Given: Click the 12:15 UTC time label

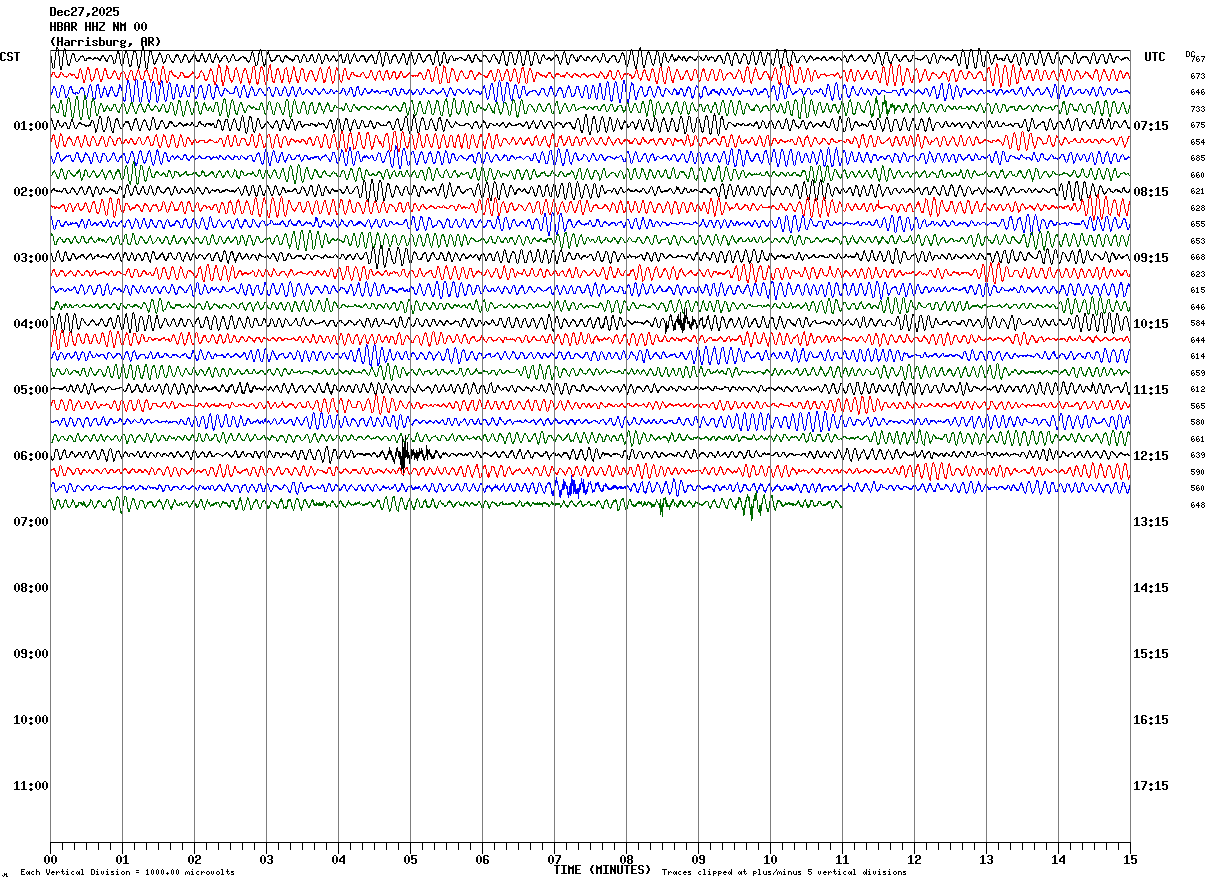Looking at the screenshot, I should tap(1151, 456).
